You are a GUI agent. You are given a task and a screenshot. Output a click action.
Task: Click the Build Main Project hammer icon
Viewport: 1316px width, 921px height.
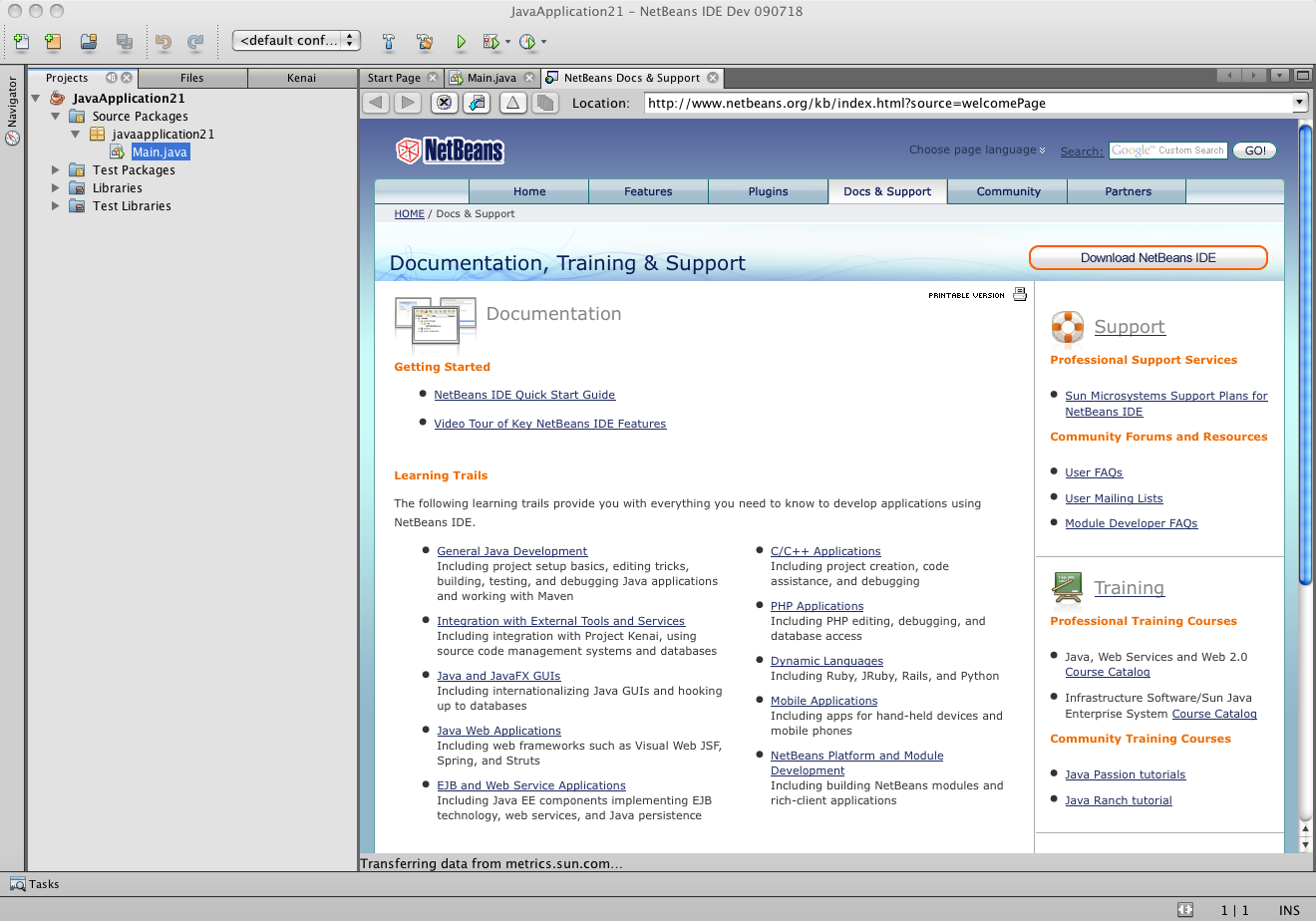(x=389, y=42)
